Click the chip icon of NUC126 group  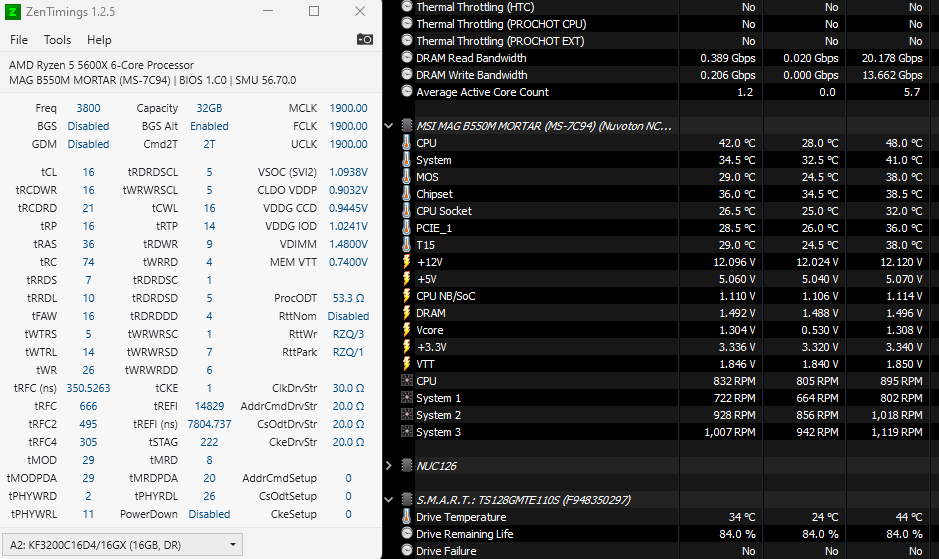(x=407, y=466)
